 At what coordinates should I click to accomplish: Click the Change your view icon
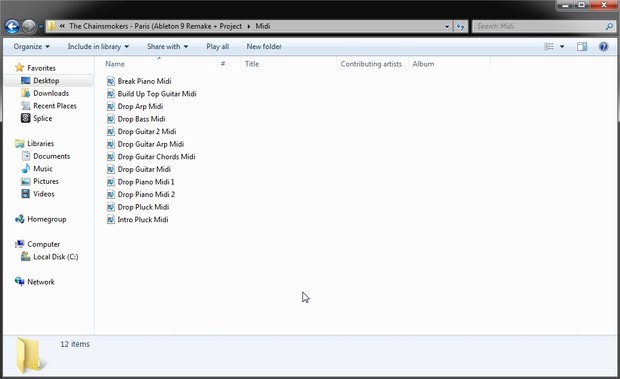pos(549,47)
